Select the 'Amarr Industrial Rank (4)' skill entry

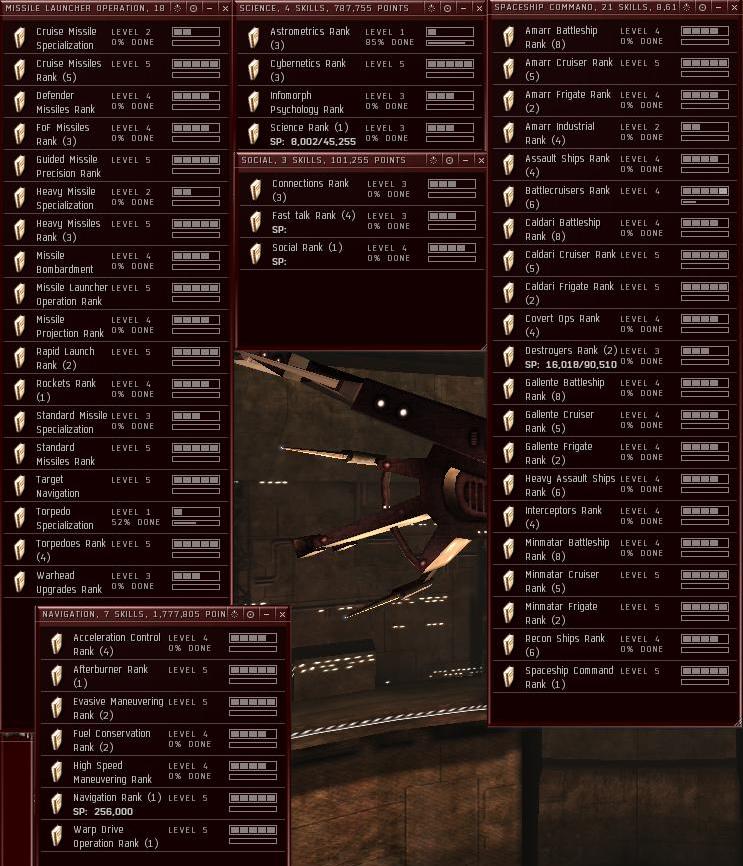(x=614, y=133)
